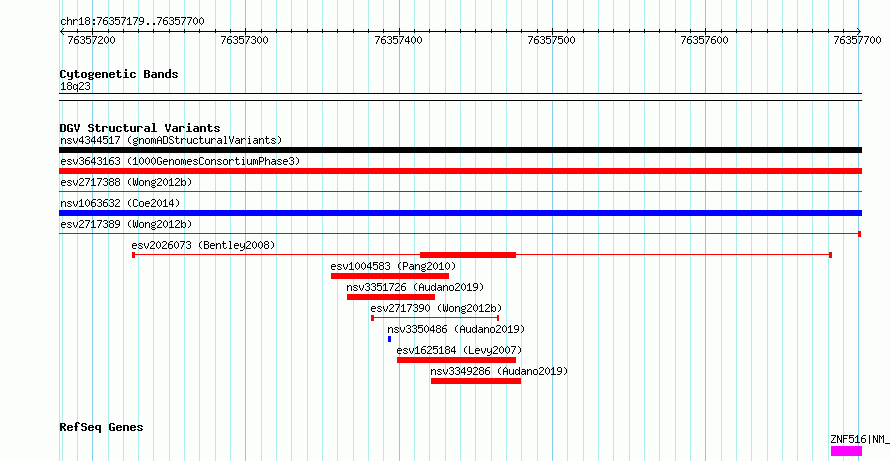890x461 pixels.
Task: Open variant nsv3349286 Audano2019 label
Action: point(499,371)
